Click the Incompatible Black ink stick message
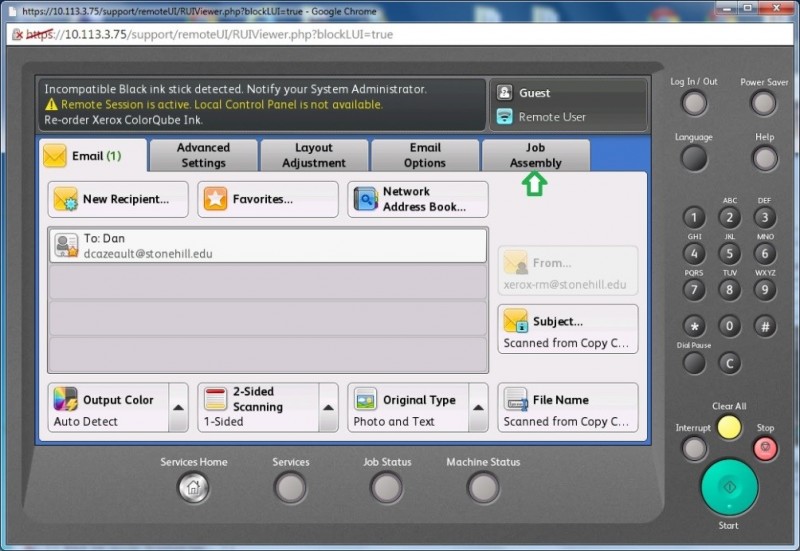Image resolution: width=800 pixels, height=551 pixels. tap(235, 89)
